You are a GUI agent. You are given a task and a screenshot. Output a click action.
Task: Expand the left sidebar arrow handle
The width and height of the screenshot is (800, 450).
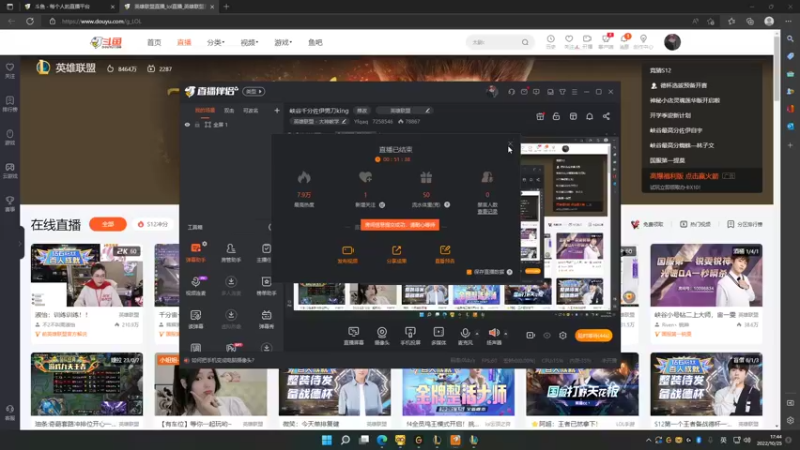tap(20, 243)
